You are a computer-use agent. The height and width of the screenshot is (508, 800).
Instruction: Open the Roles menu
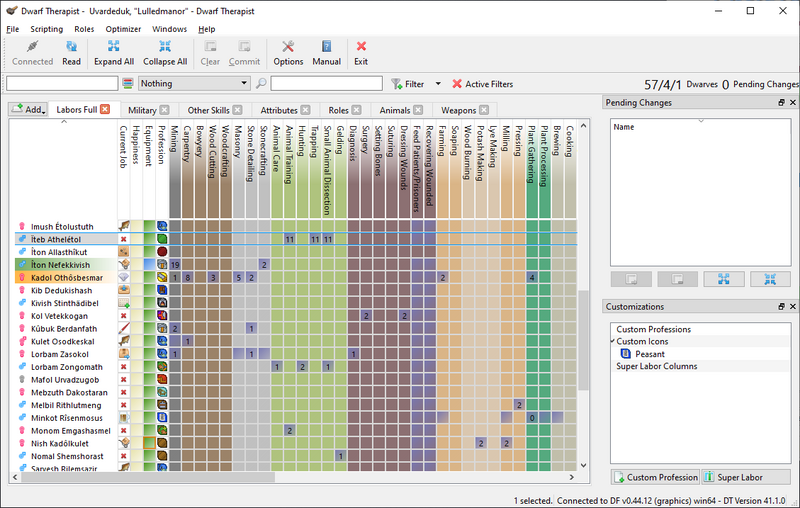pos(84,29)
